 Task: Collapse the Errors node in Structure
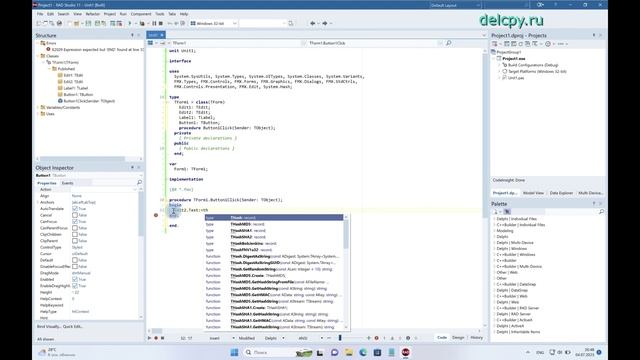click(38, 43)
